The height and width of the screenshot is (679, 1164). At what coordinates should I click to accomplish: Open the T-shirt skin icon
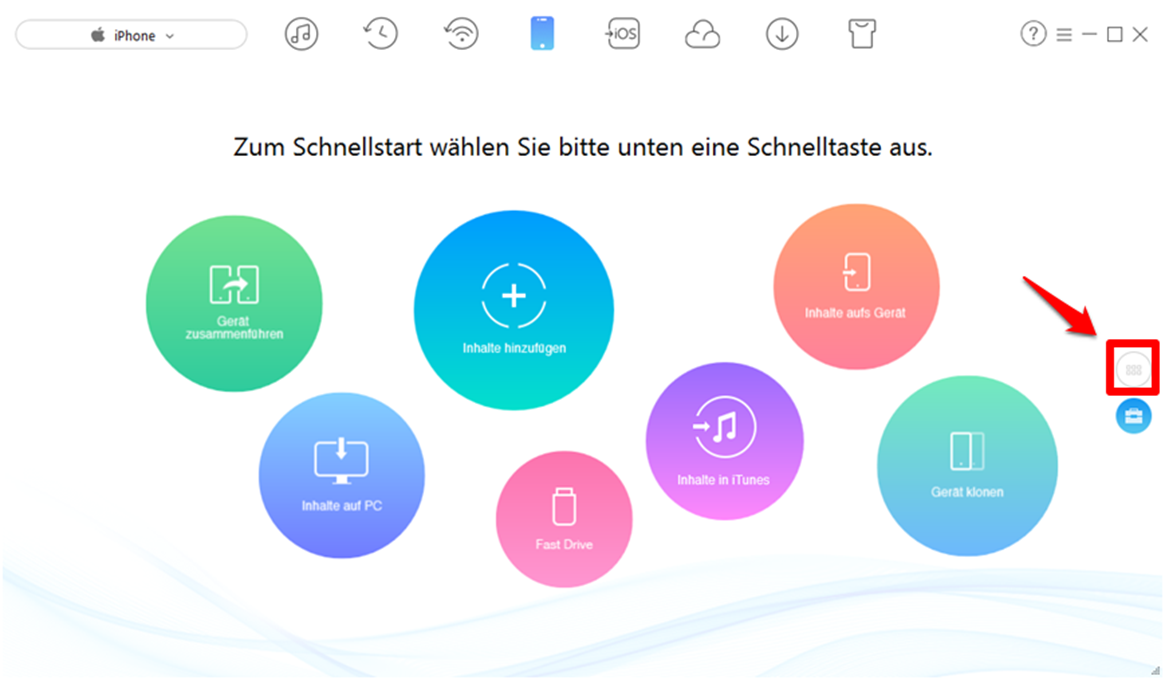(862, 34)
